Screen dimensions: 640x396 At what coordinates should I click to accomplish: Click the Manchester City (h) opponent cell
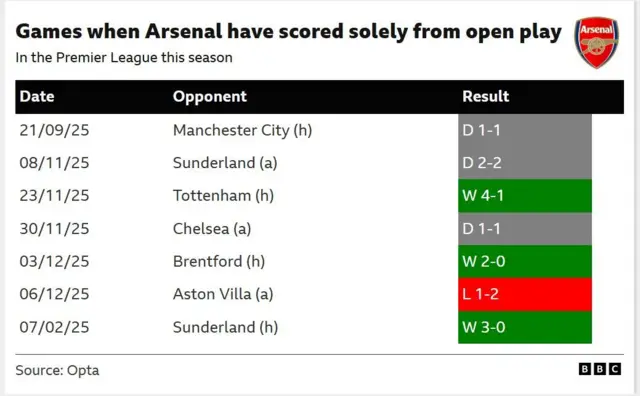pos(242,130)
